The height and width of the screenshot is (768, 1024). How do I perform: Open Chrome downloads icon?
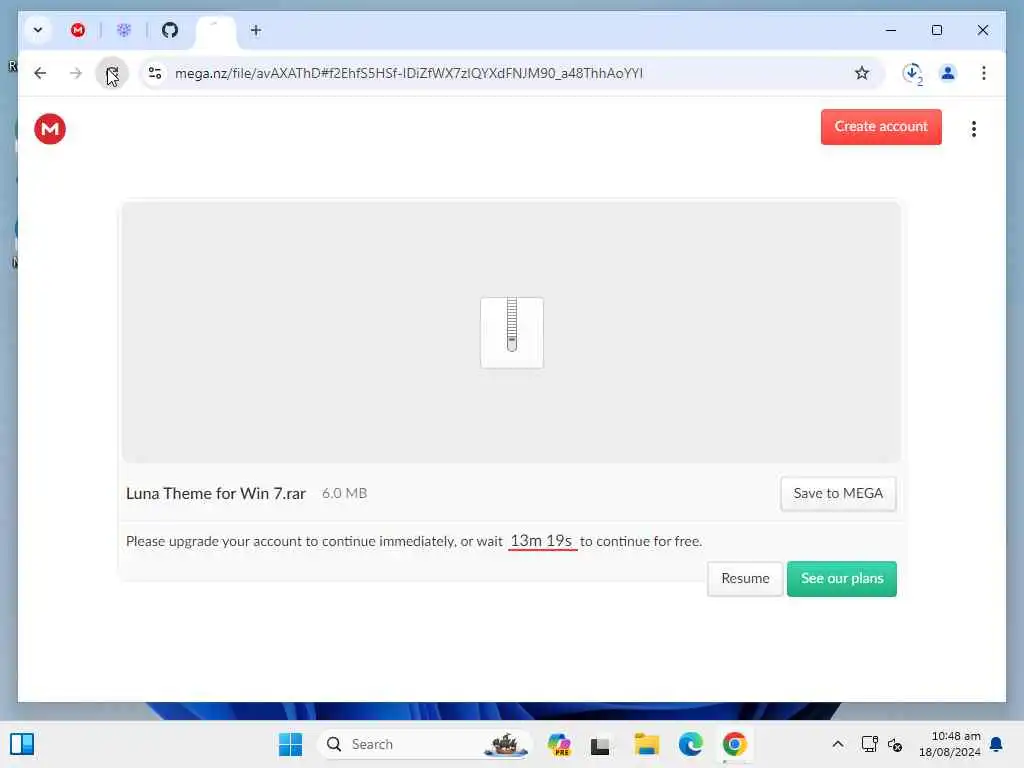pyautogui.click(x=912, y=73)
